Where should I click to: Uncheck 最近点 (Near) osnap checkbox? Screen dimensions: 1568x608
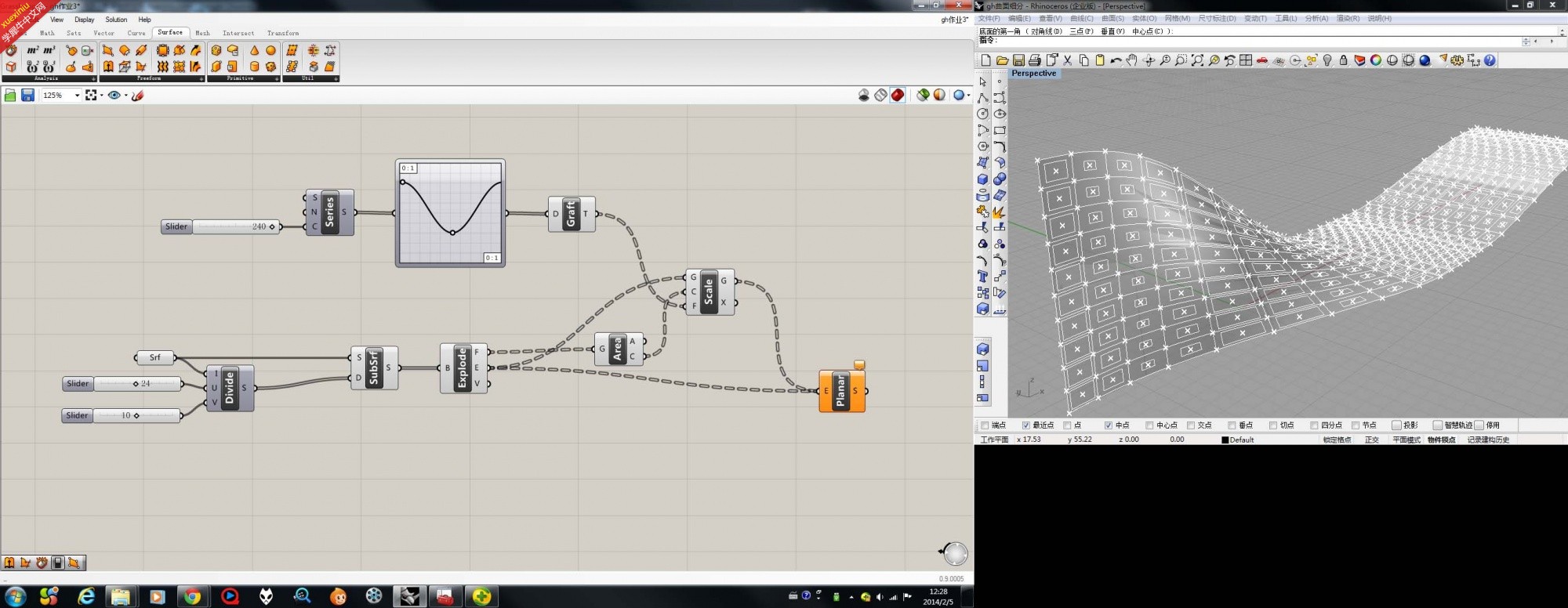pyautogui.click(x=1026, y=425)
